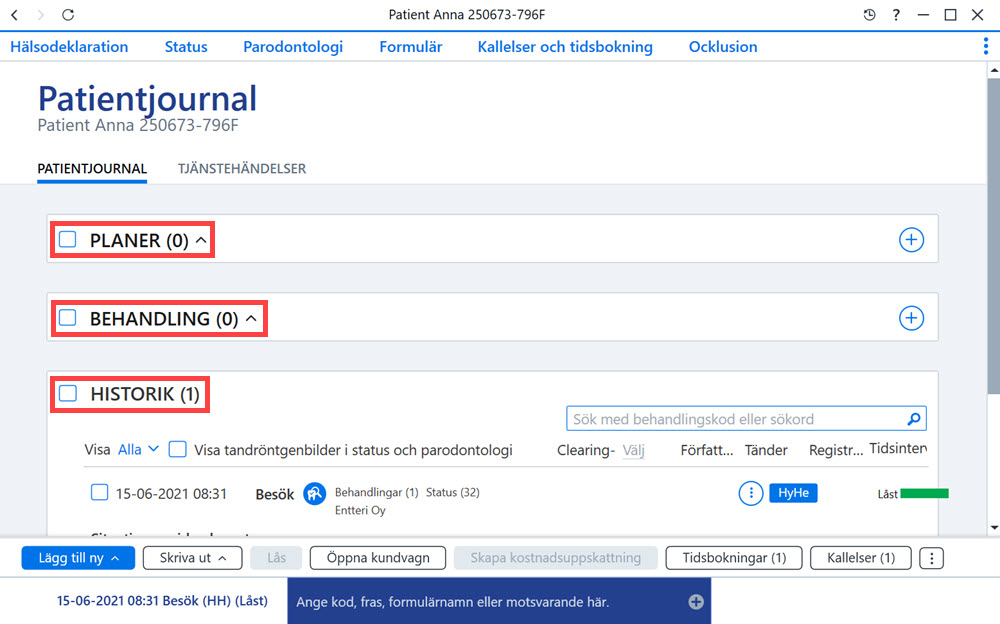Image resolution: width=1000 pixels, height=624 pixels.
Task: Collapse BEHANDLING section with chevron
Action: 251,318
